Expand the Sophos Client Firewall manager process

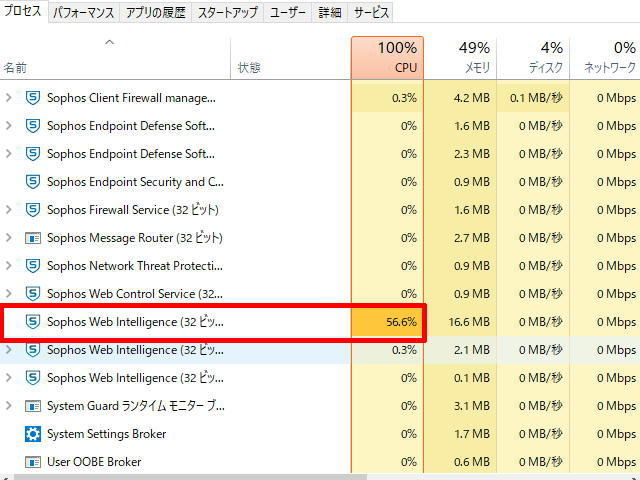(x=8, y=98)
